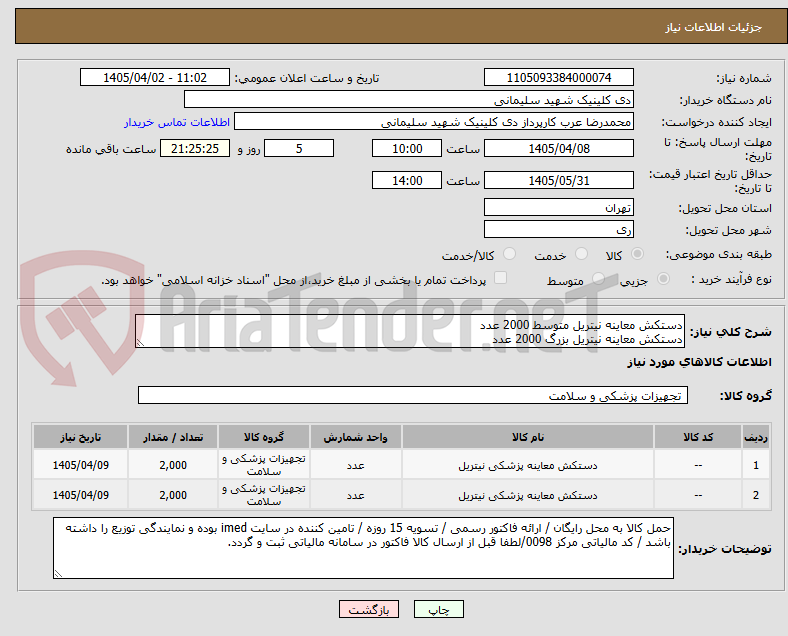Viewport: 788px width, 636px height.
Task: Select the خدمت radio button
Action: pyautogui.click(x=581, y=254)
